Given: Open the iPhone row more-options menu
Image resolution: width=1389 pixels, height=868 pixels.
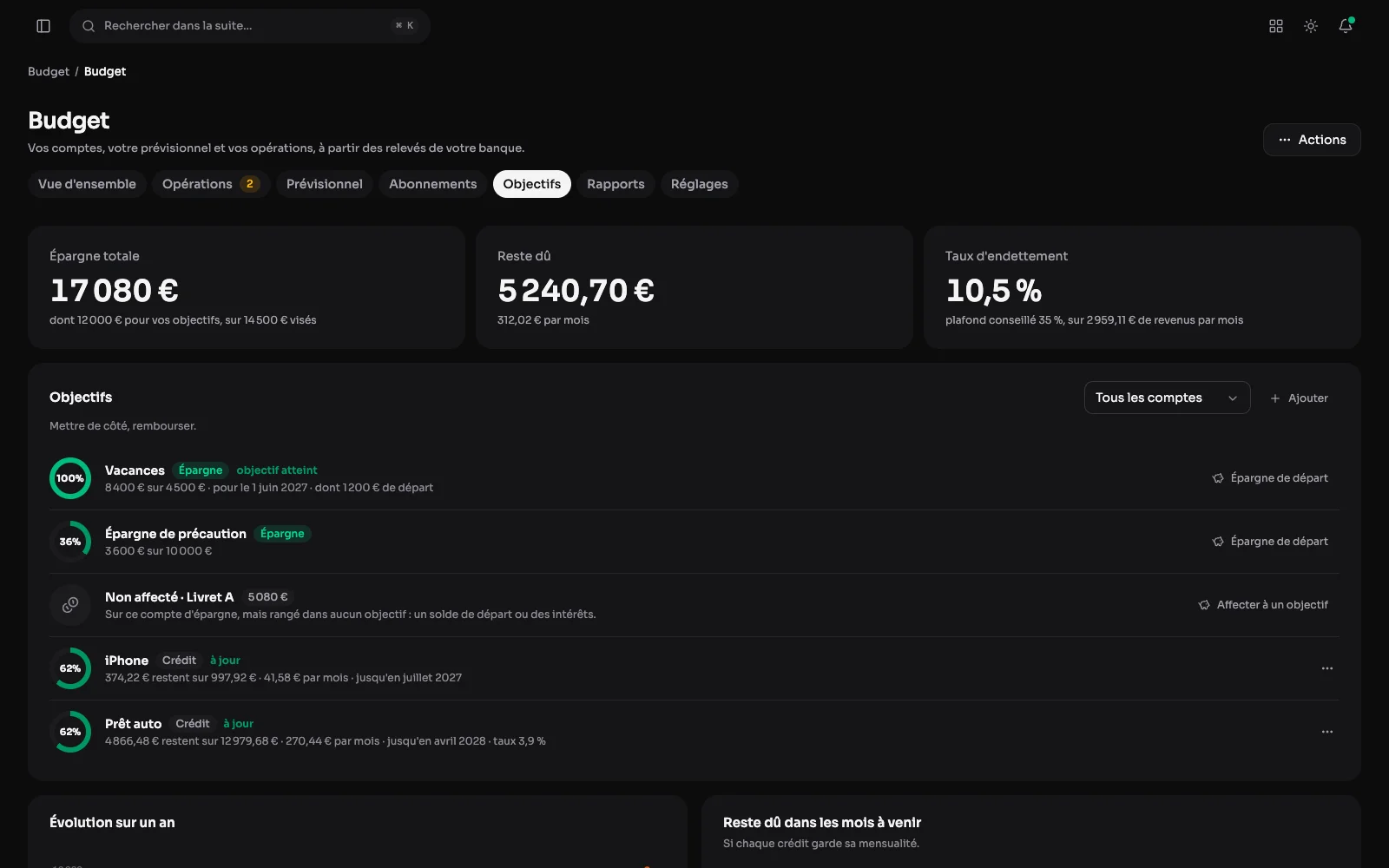Looking at the screenshot, I should (x=1327, y=668).
